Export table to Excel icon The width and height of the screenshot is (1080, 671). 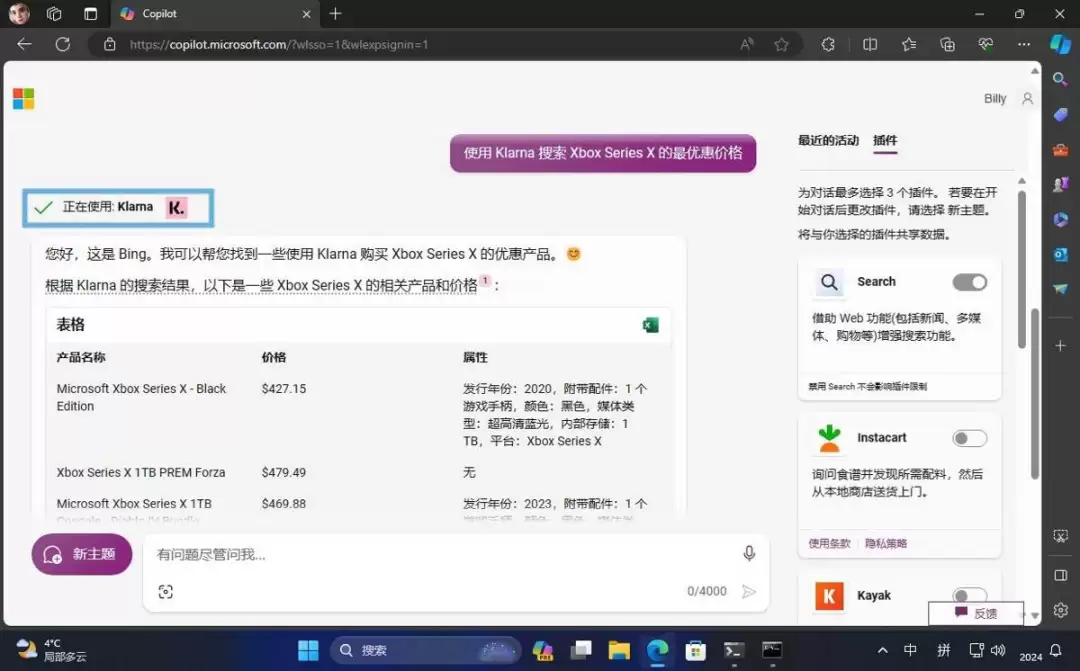point(650,325)
